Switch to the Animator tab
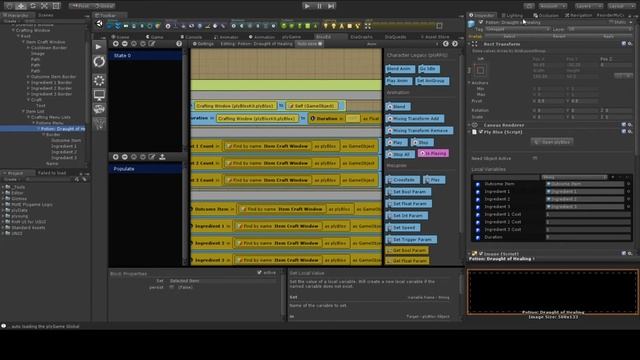 pos(227,37)
